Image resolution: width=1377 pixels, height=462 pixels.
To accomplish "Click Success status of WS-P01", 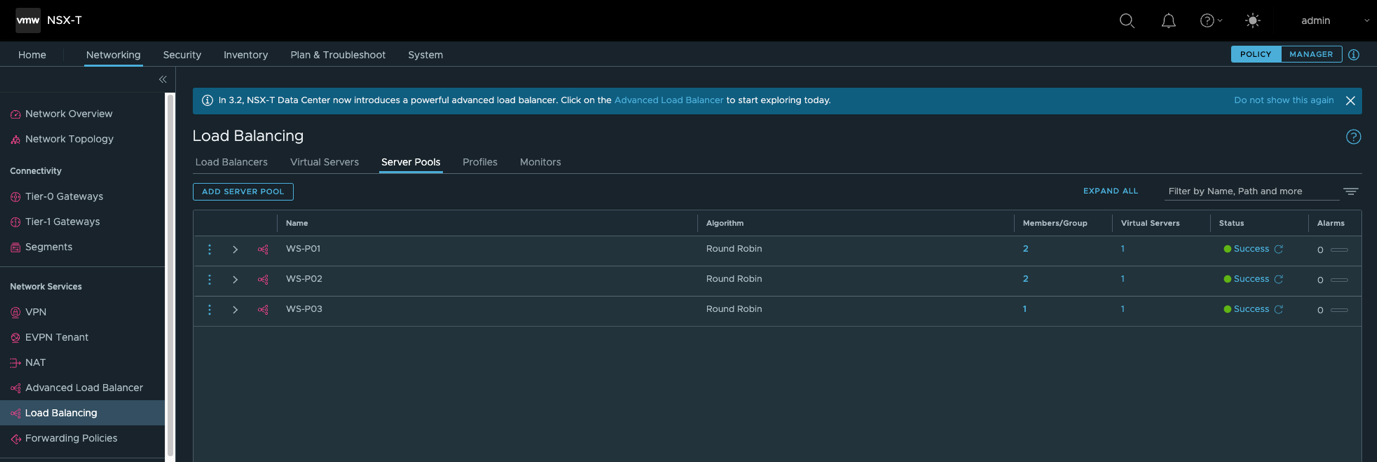I will click(1251, 249).
